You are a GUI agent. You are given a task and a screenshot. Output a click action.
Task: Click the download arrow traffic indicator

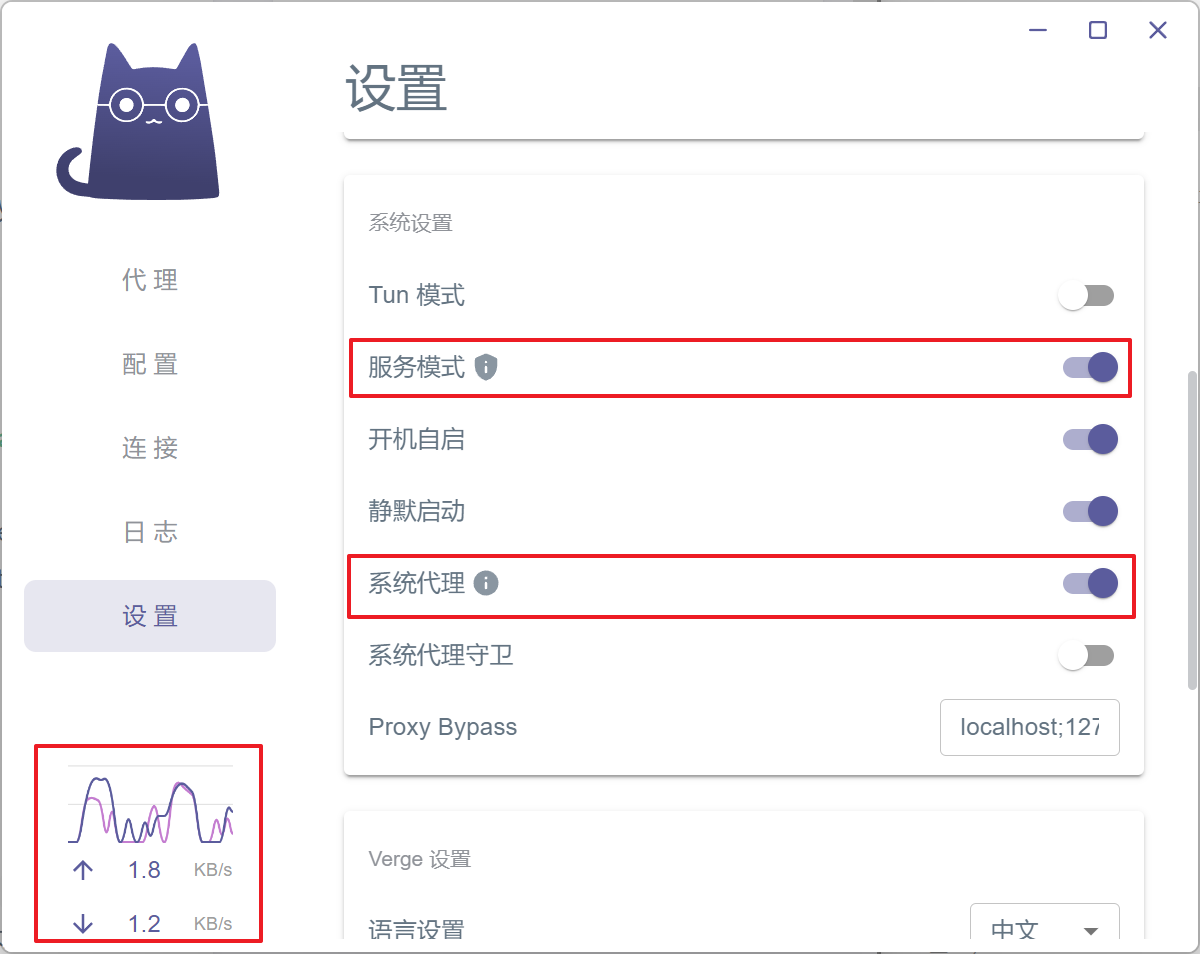82,923
